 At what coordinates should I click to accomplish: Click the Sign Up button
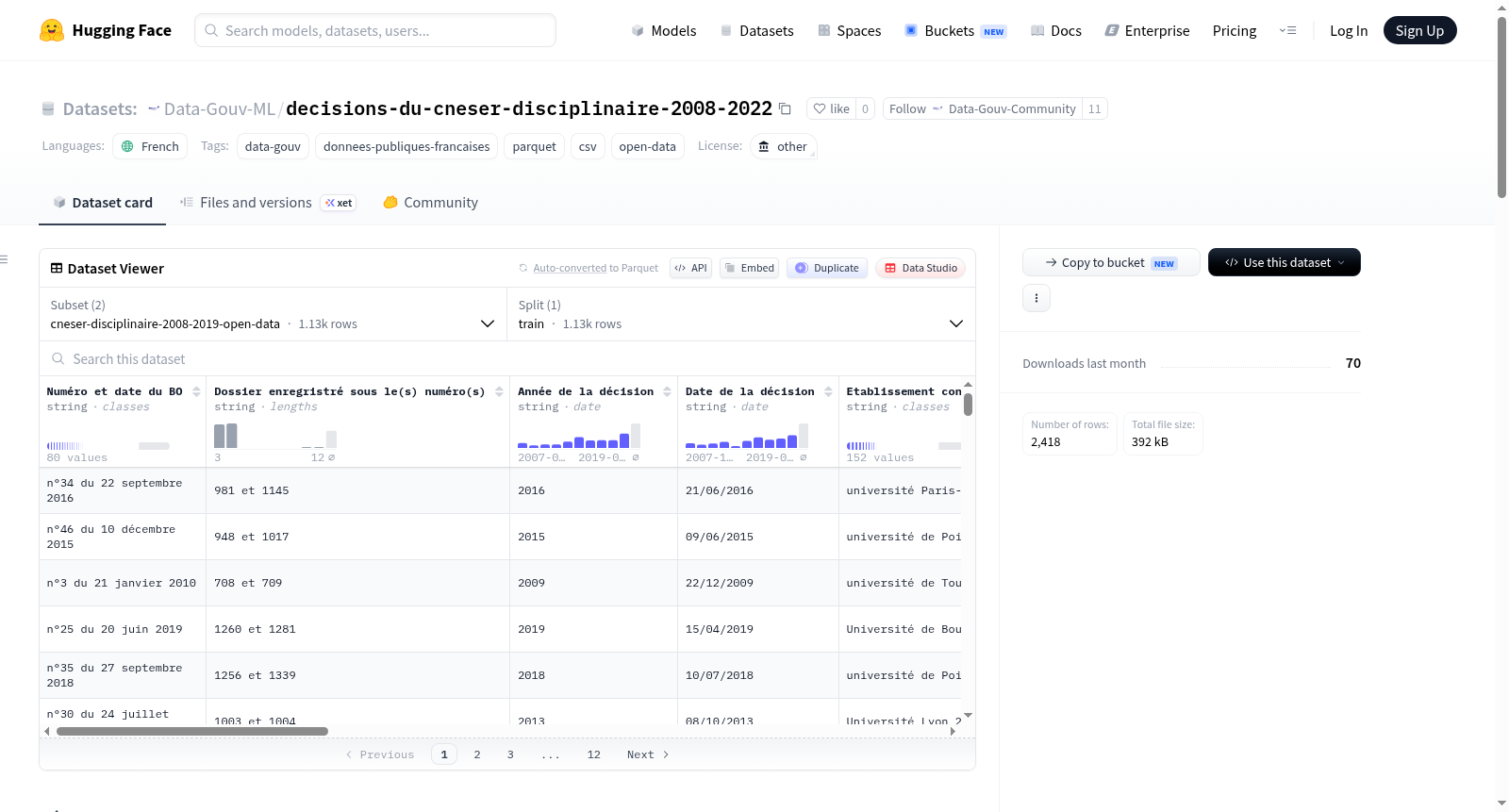click(x=1419, y=30)
